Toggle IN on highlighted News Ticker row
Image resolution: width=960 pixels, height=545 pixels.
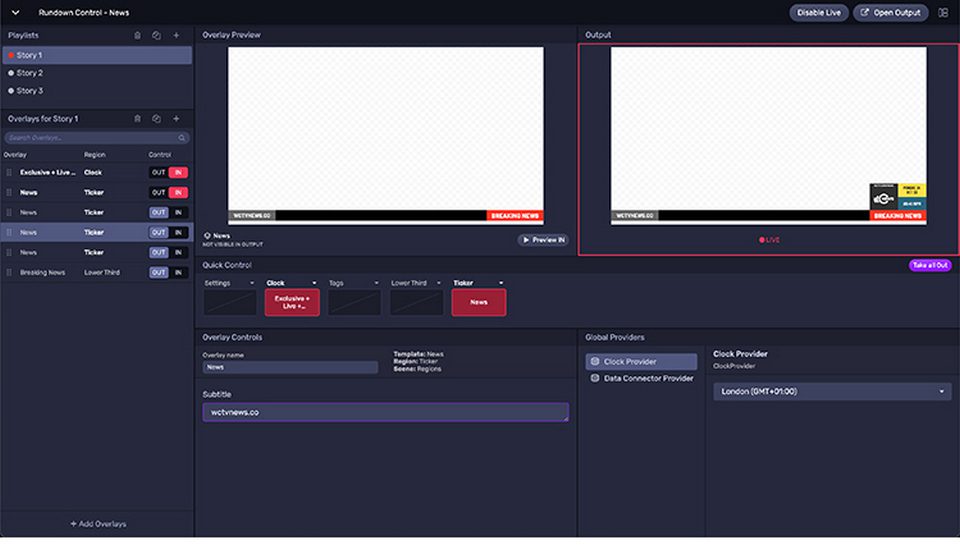pyautogui.click(x=178, y=233)
